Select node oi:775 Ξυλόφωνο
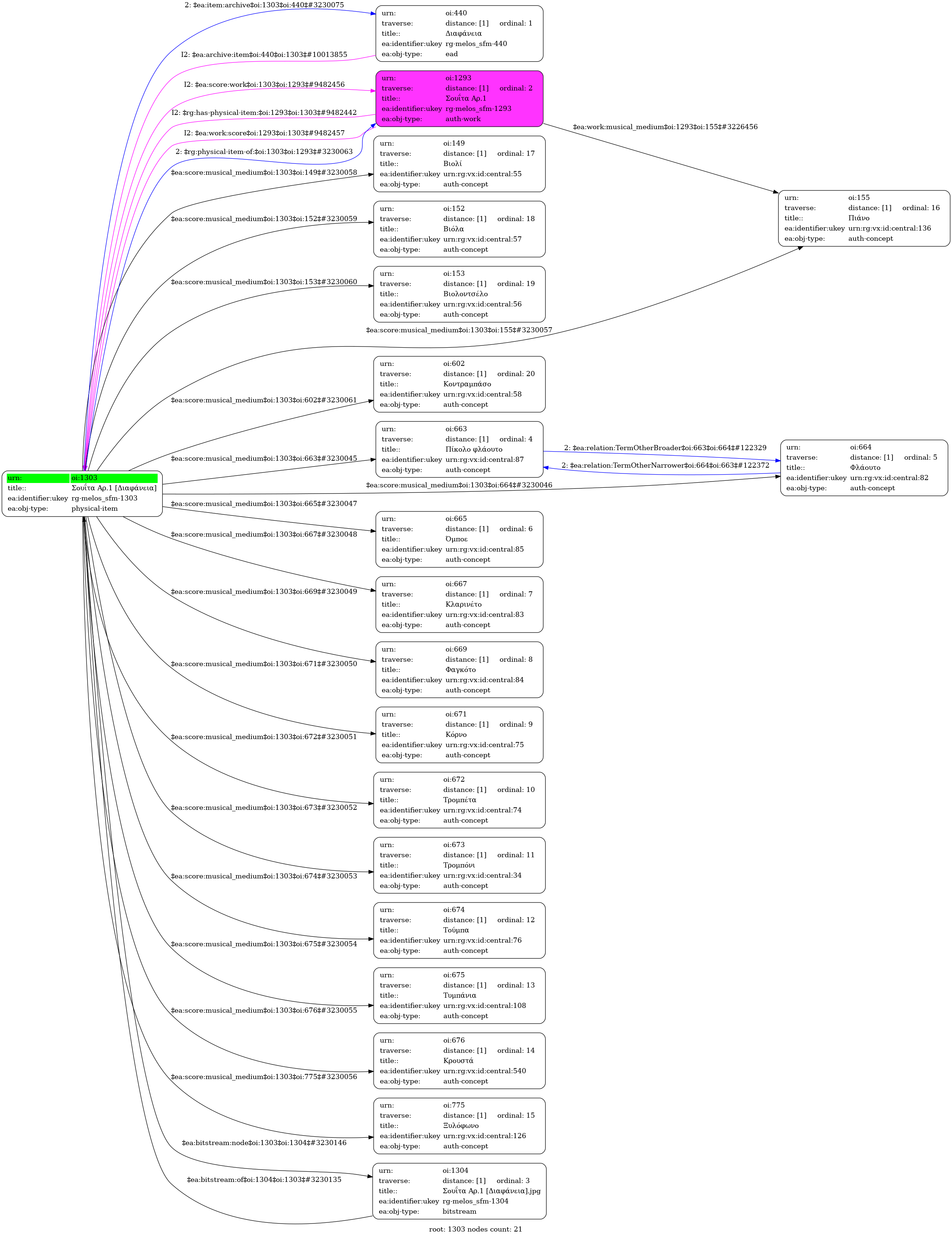This screenshot has width=952, height=1237. [459, 1126]
